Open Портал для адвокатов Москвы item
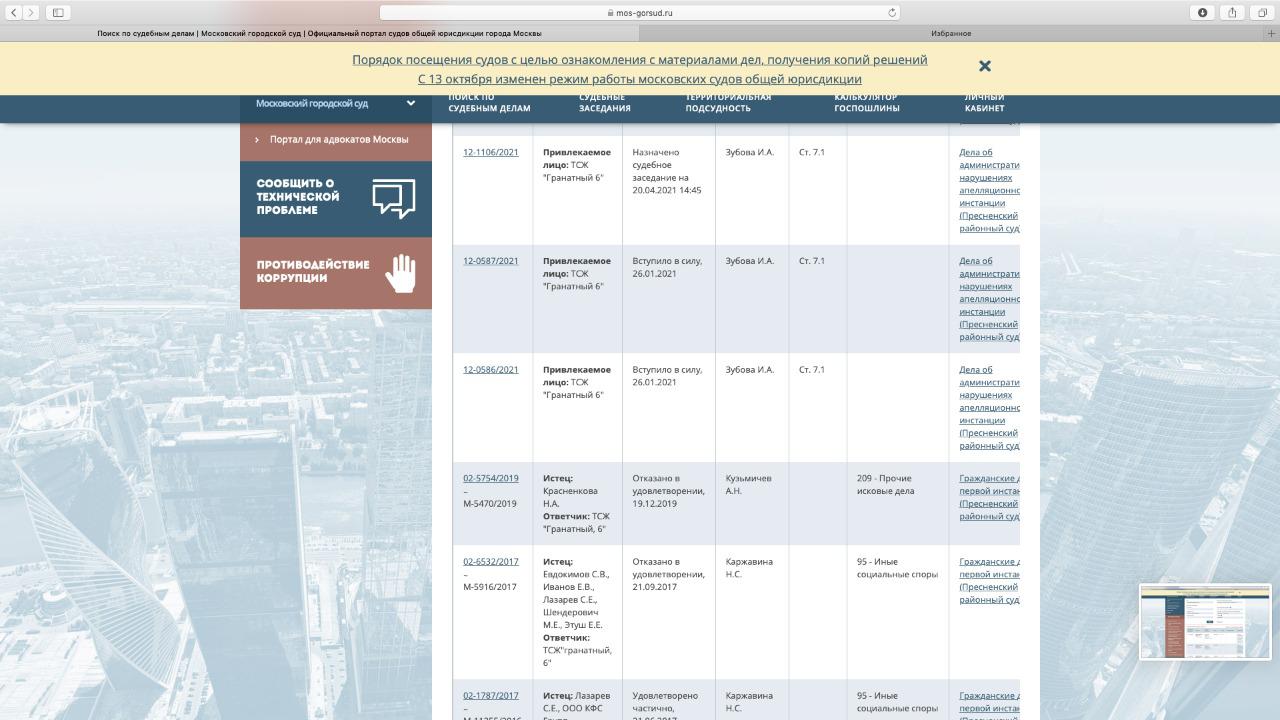Viewport: 1280px width, 720px height. [338, 140]
